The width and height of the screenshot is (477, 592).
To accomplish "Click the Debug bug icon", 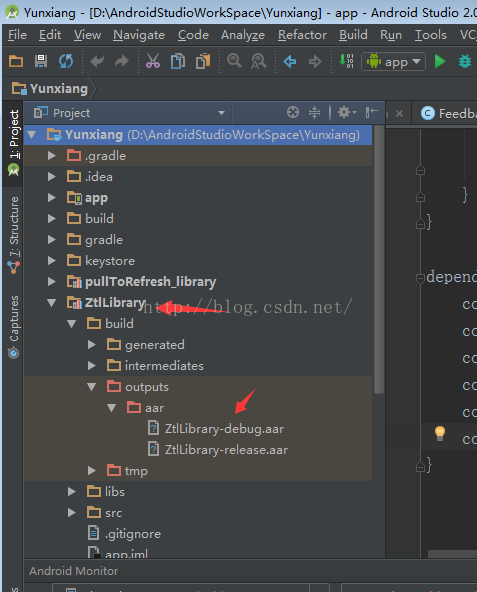I will [465, 61].
